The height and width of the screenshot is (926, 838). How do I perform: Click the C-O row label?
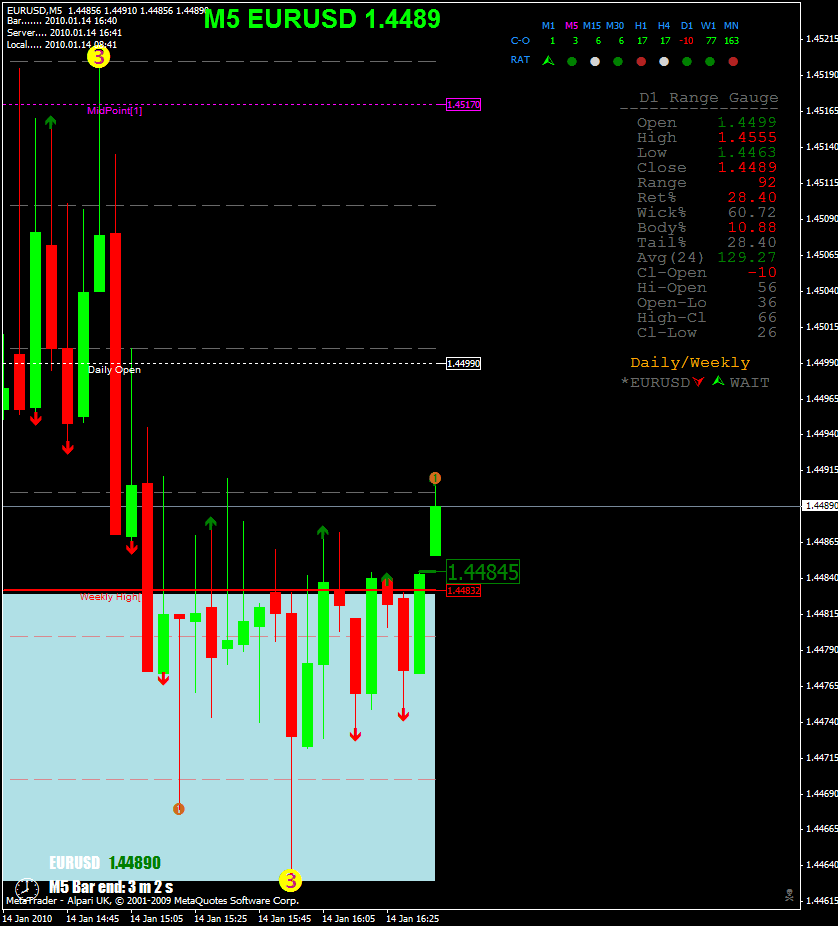coord(520,41)
